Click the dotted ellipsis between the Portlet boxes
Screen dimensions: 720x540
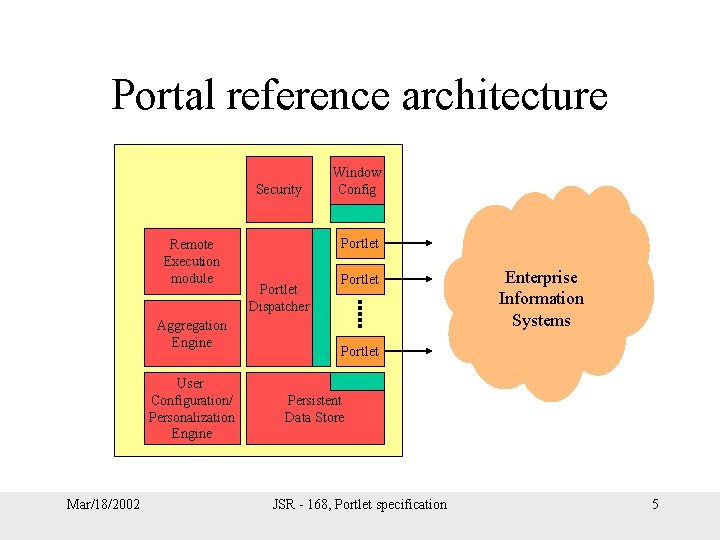pyautogui.click(x=360, y=314)
